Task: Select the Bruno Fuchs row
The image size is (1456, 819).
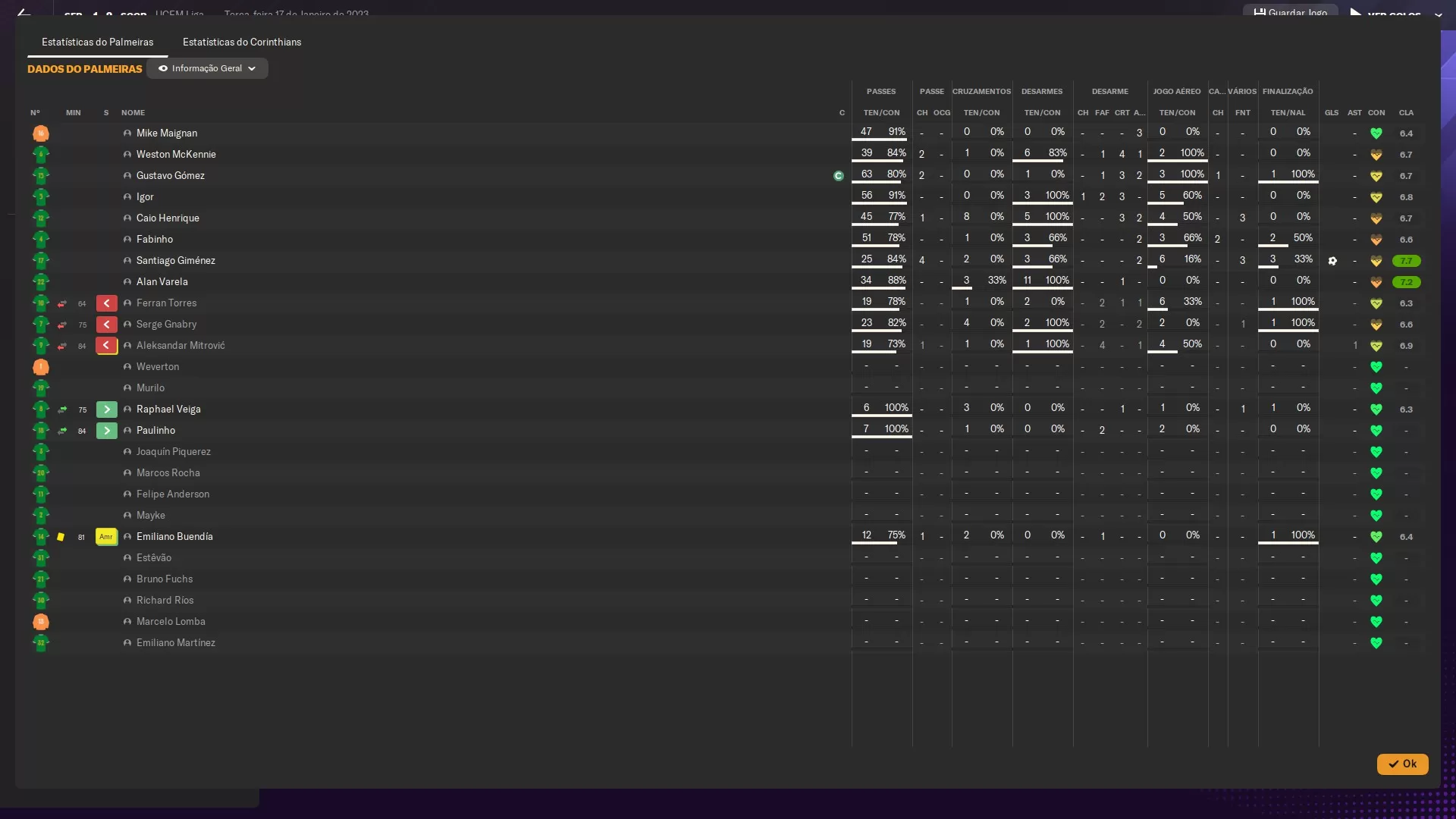Action: [726, 579]
